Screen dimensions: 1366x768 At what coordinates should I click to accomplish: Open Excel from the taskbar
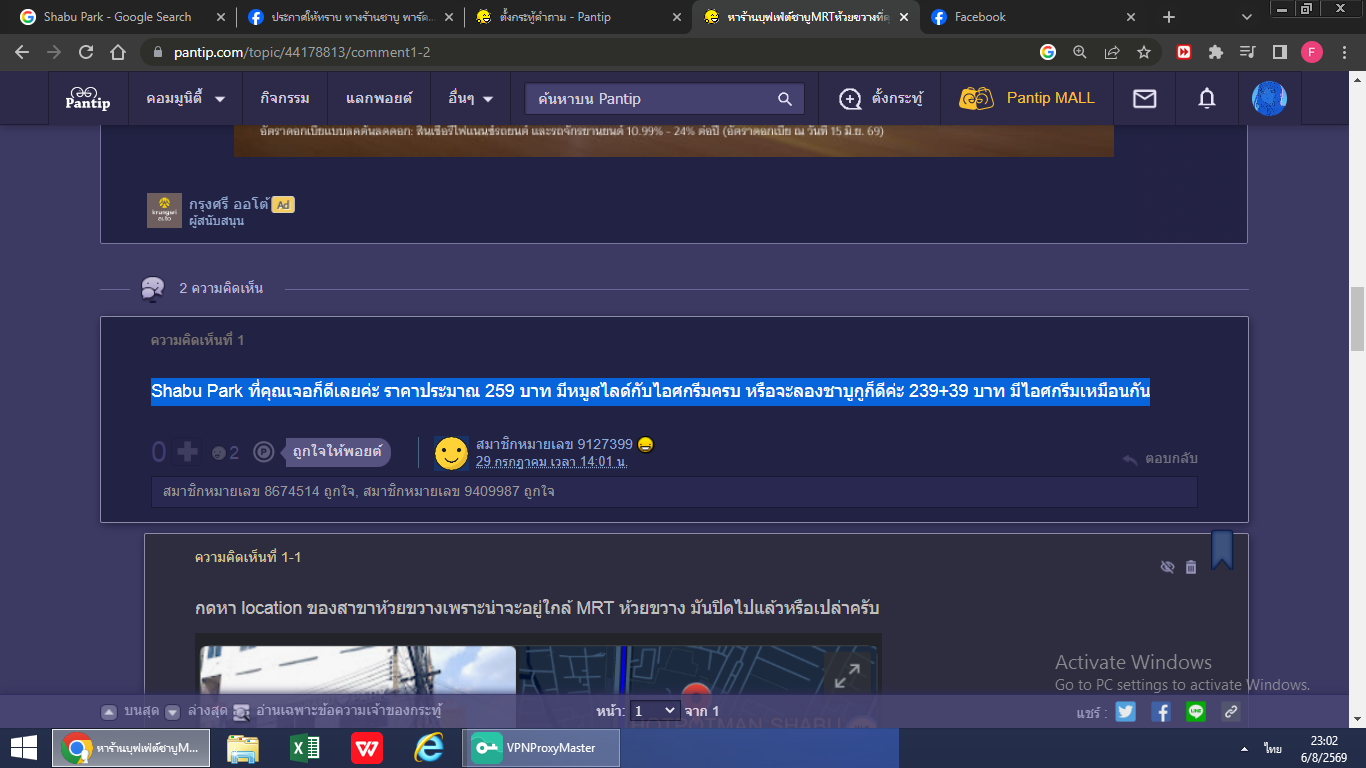[304, 748]
